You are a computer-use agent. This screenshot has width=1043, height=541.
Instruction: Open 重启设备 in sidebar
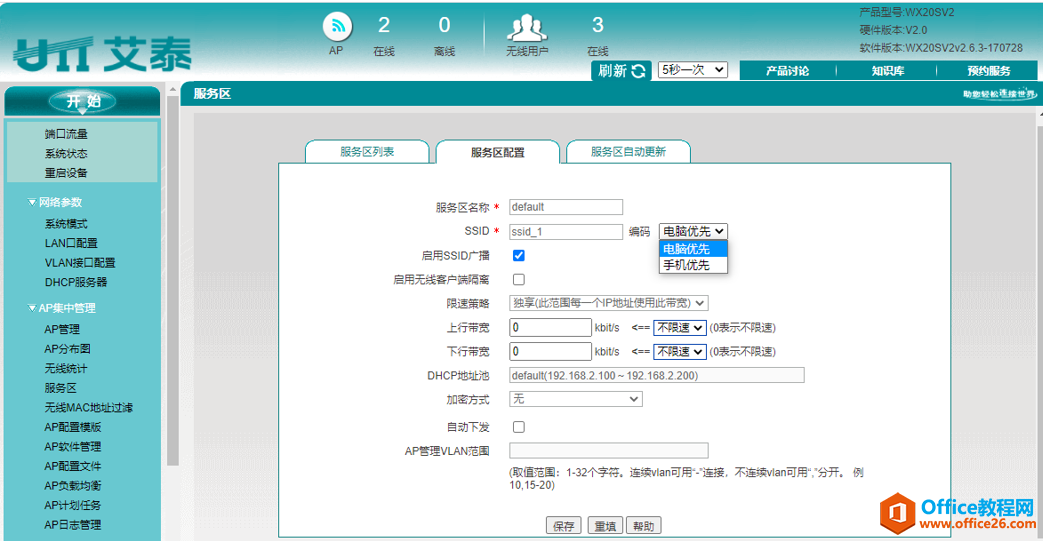(x=66, y=173)
